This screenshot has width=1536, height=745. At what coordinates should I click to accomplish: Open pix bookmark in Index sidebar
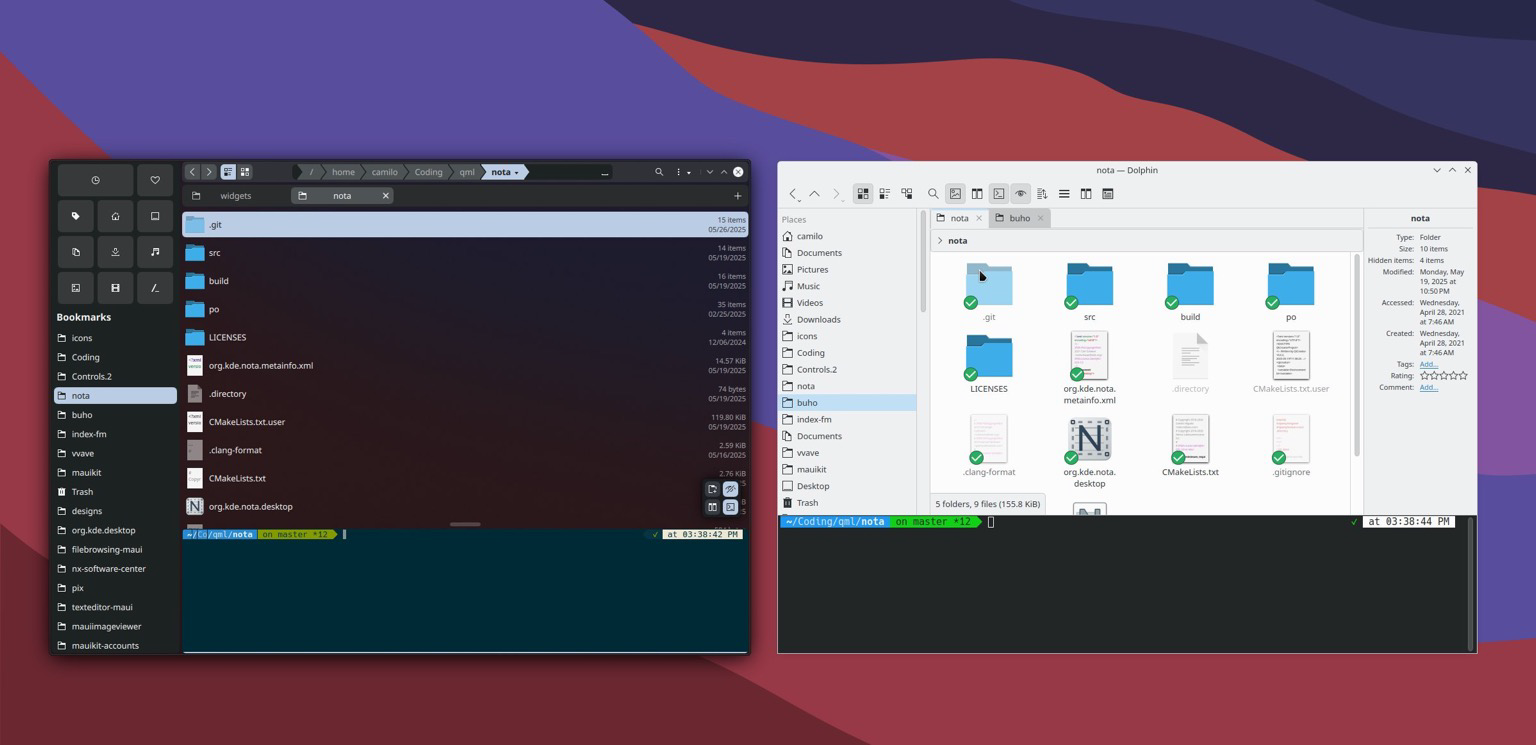click(115, 588)
